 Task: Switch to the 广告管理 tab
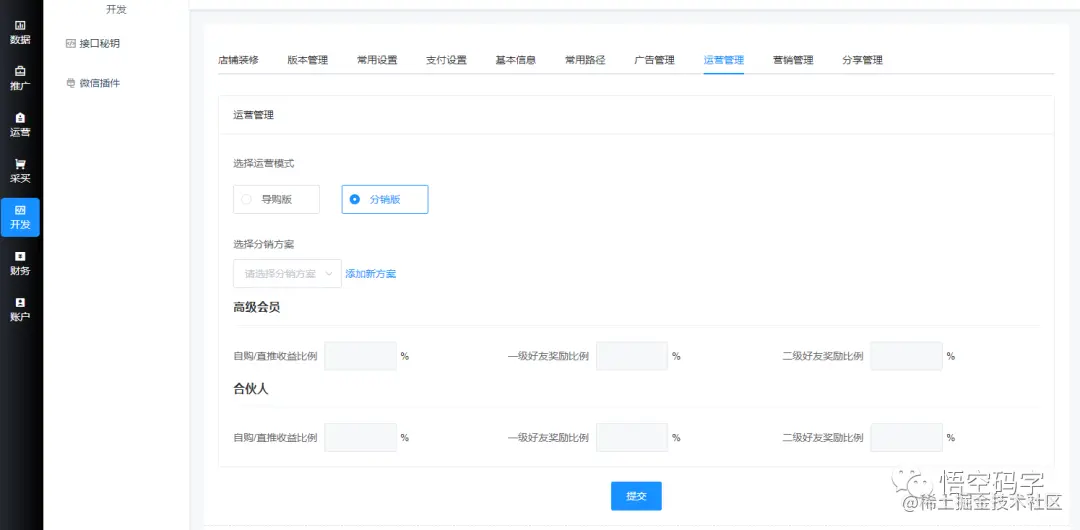654,60
